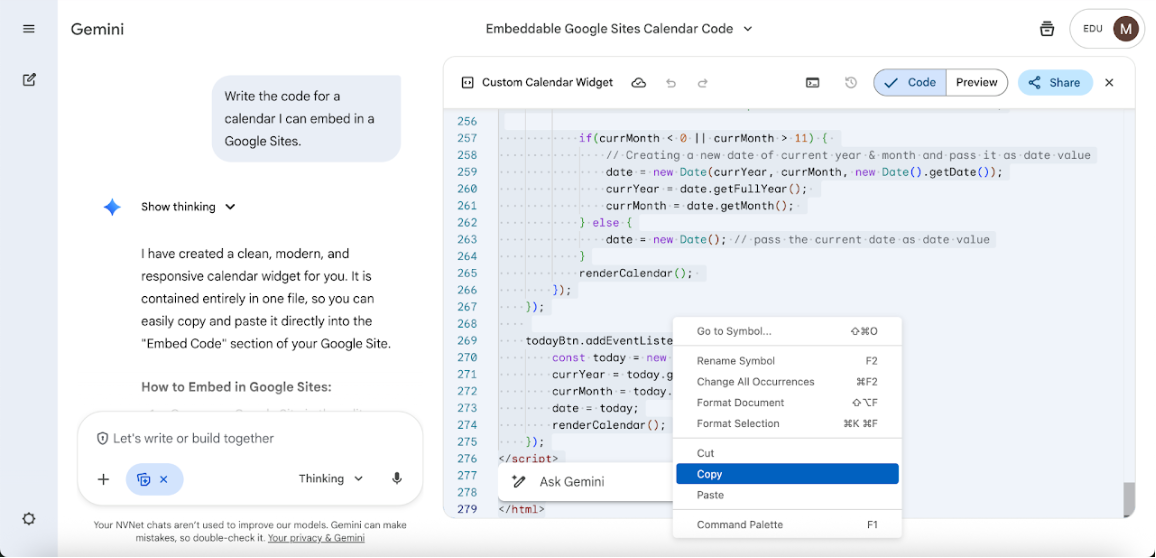
Task: Click the Gemini logo text
Action: coord(97,29)
